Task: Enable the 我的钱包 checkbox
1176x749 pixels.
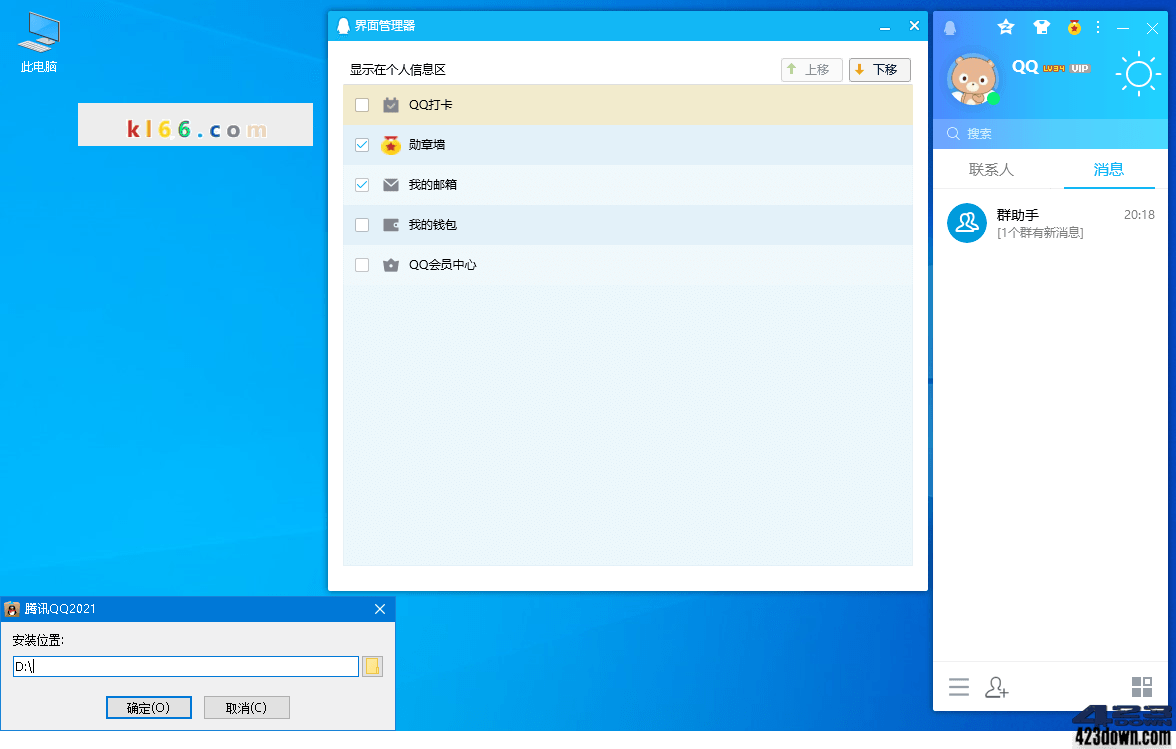Action: (362, 225)
